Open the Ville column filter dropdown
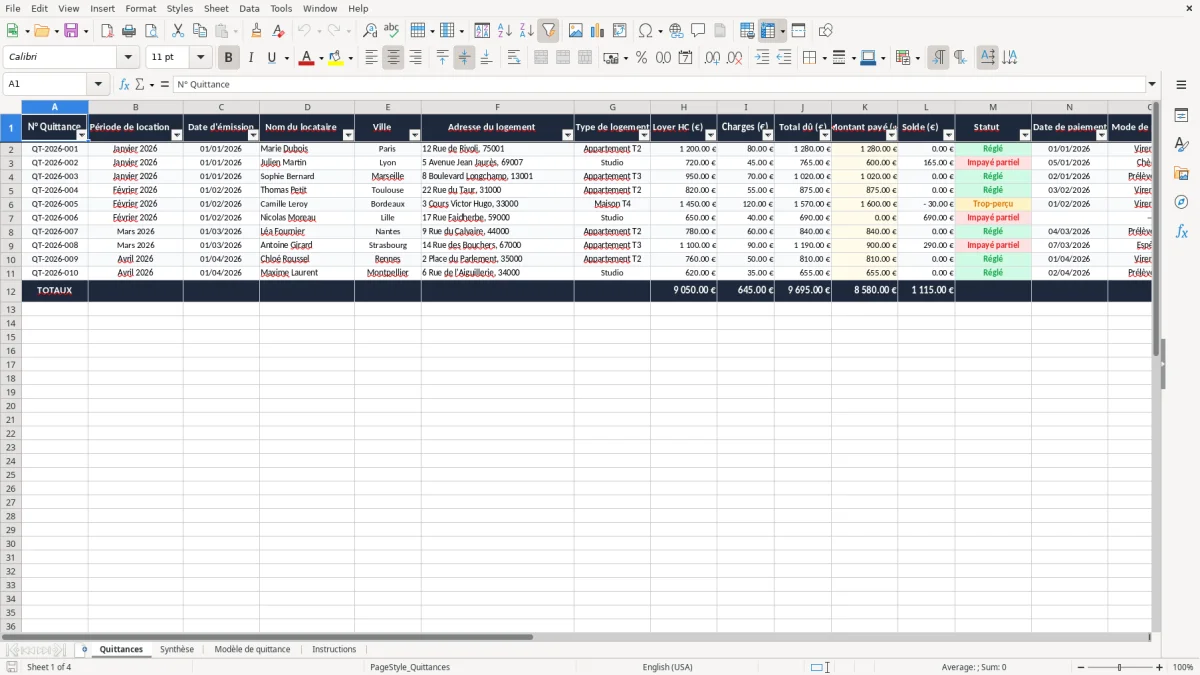Viewport: 1200px width, 675px height. [415, 135]
